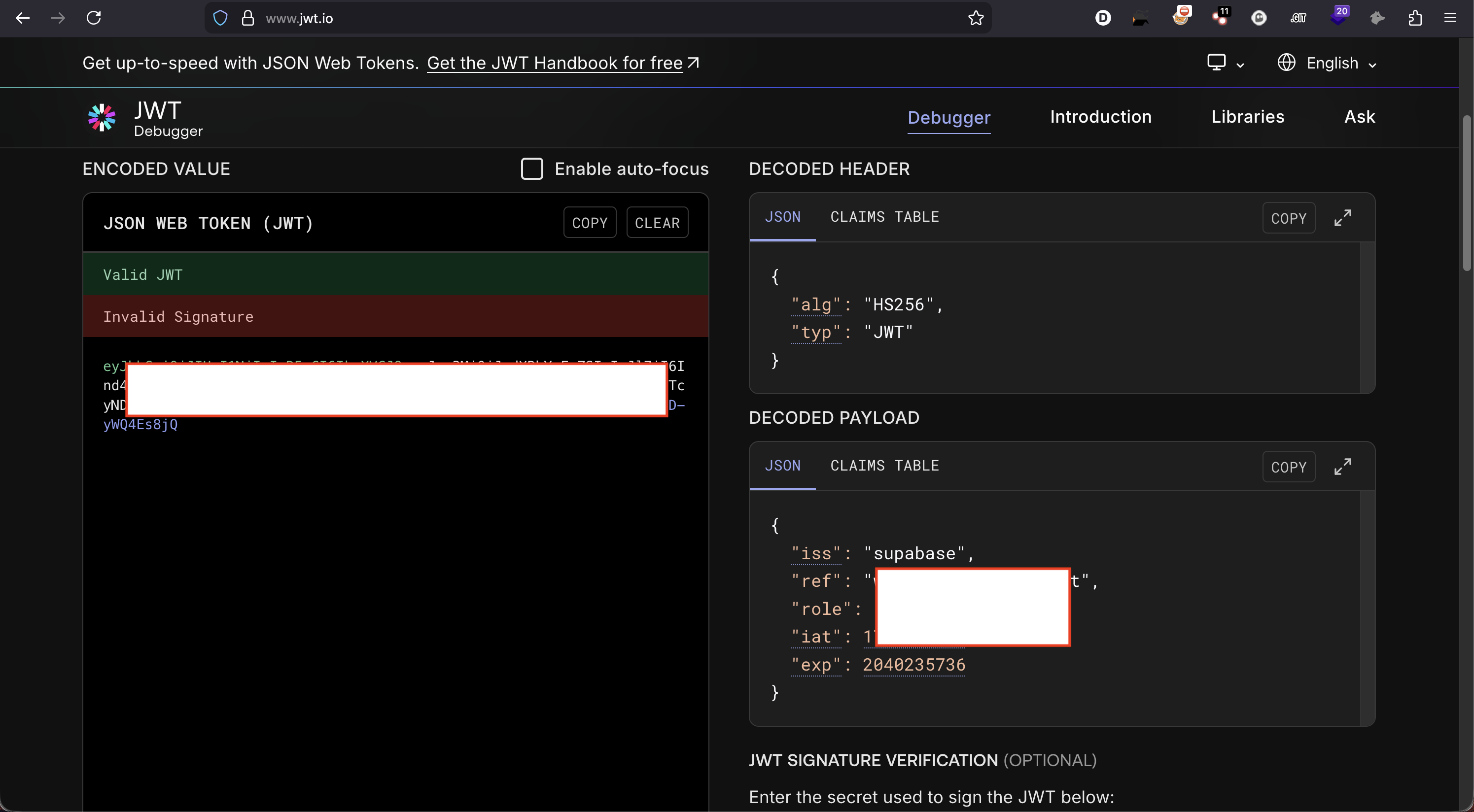
Task: Click the JWT colorful logo
Action: pos(102,117)
